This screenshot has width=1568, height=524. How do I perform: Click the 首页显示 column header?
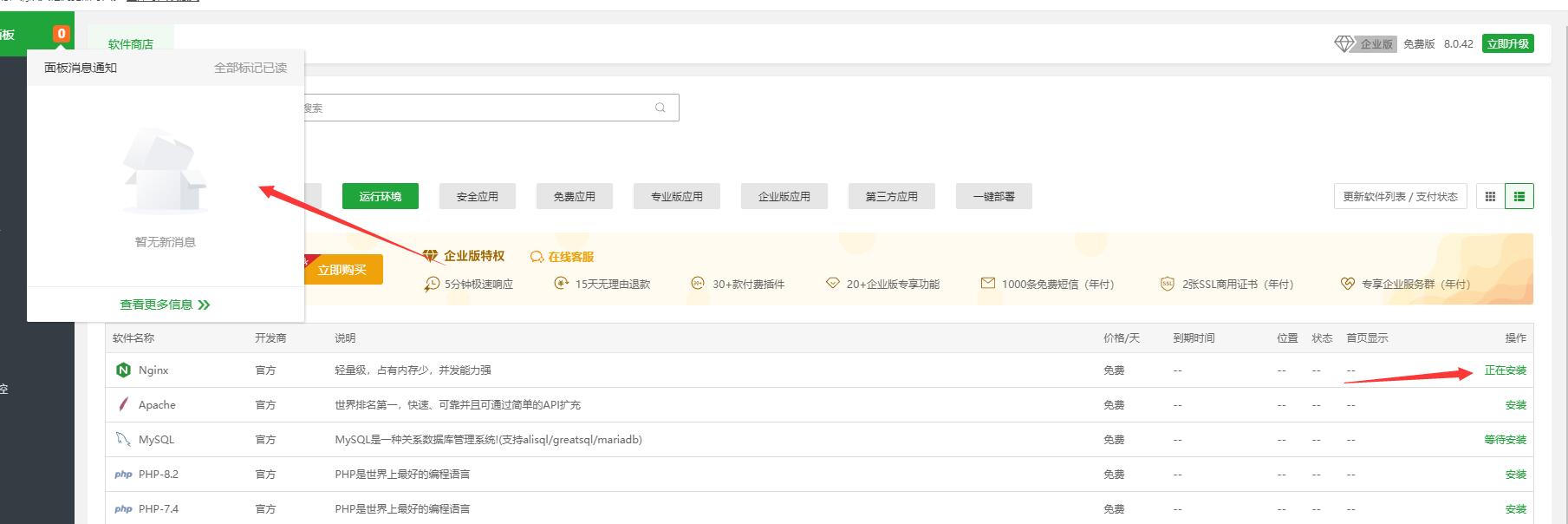[x=1367, y=338]
